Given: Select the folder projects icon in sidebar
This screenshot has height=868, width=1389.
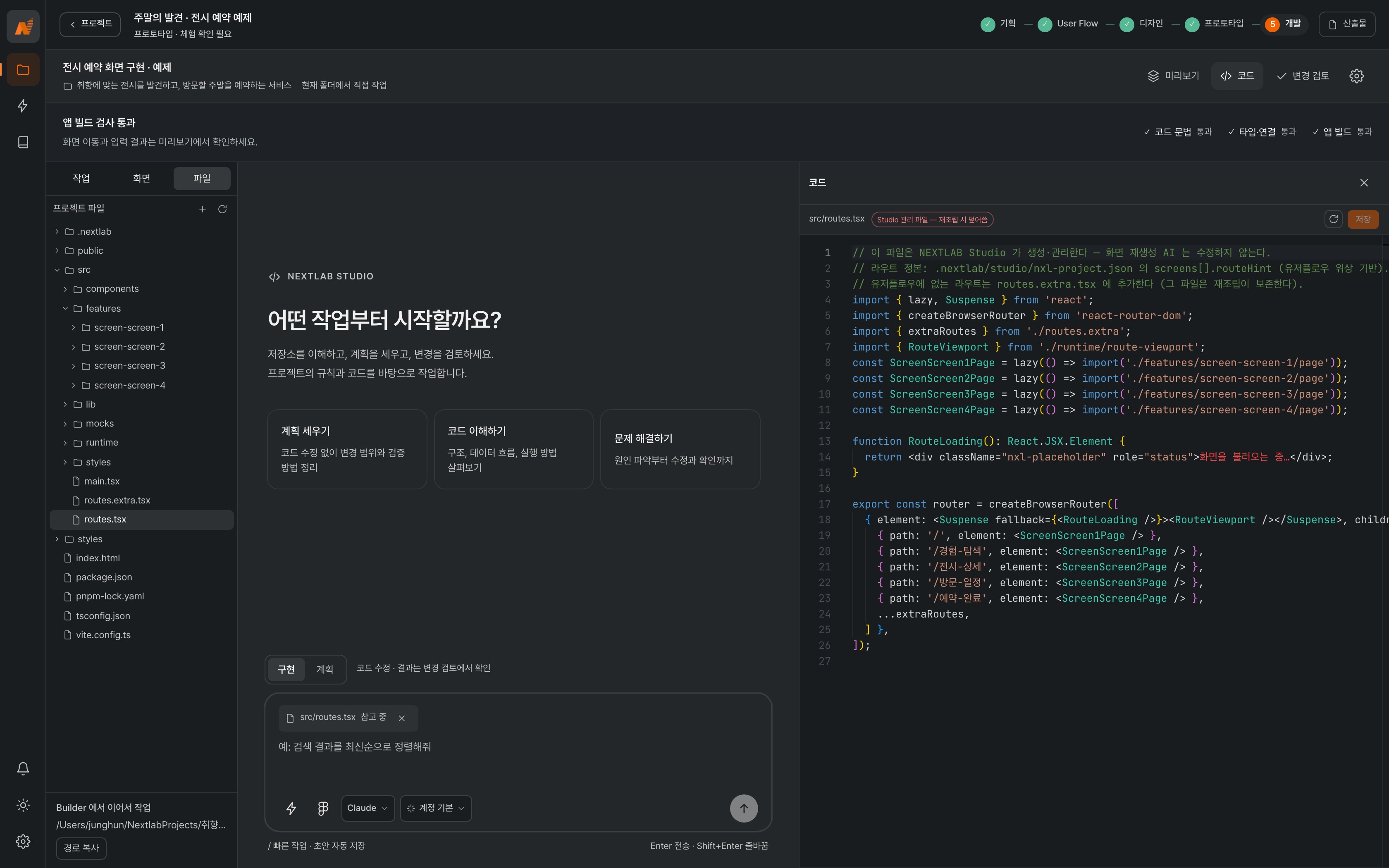Looking at the screenshot, I should pos(23,69).
